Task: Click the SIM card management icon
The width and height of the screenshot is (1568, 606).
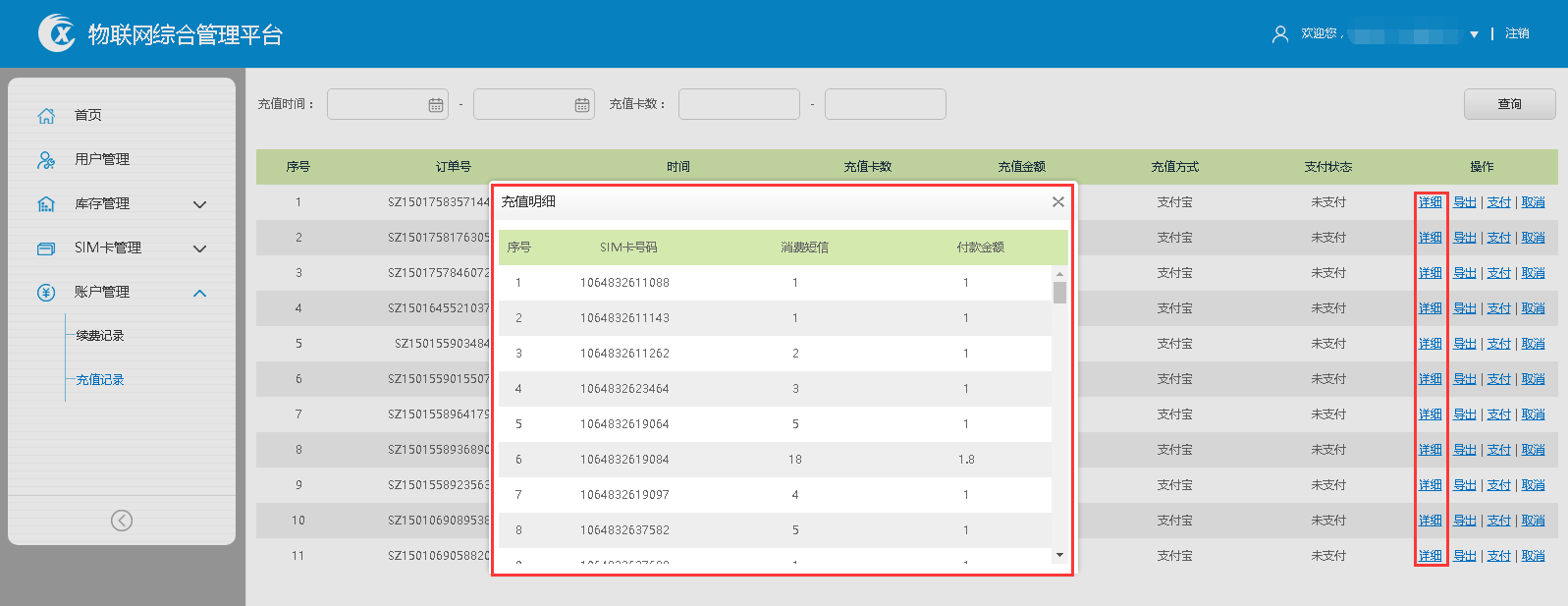Action: pyautogui.click(x=46, y=248)
